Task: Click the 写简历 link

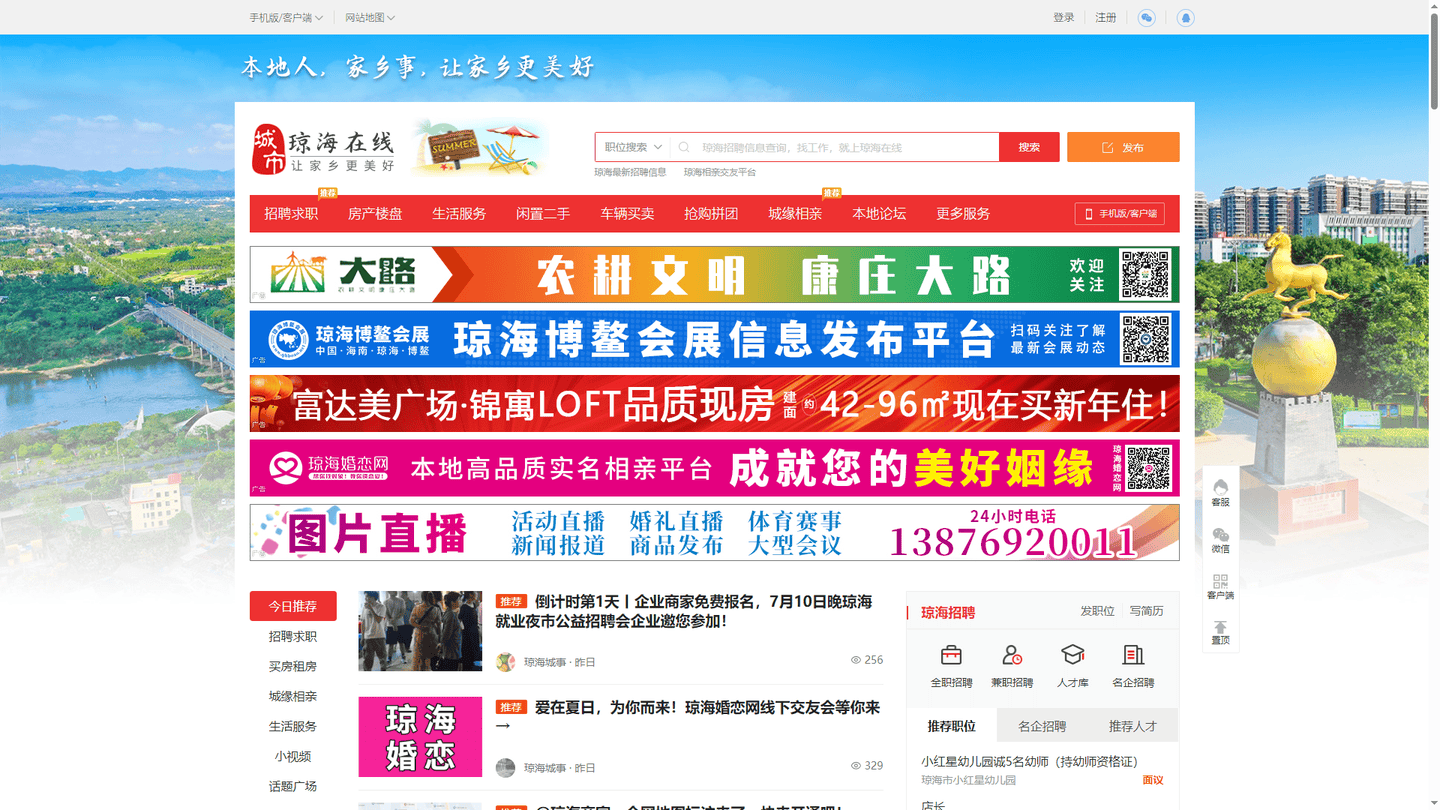Action: [1147, 611]
